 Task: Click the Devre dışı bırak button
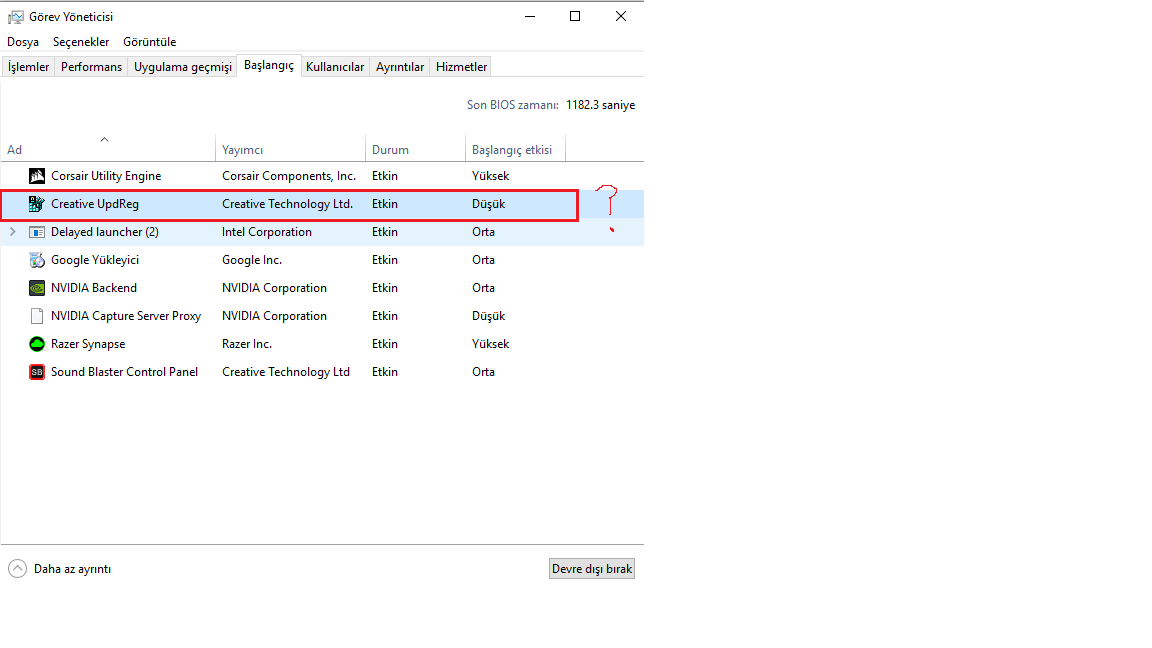(591, 569)
